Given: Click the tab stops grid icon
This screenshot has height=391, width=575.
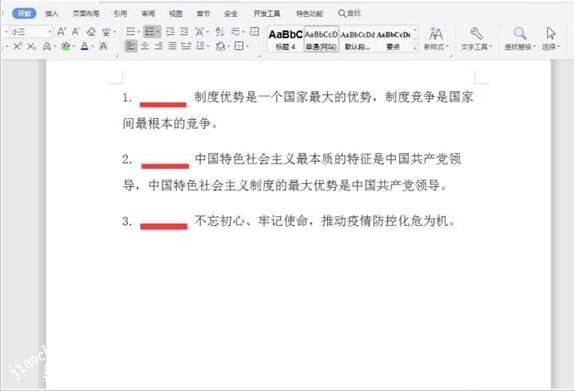Looking at the screenshot, I should tap(254, 32).
